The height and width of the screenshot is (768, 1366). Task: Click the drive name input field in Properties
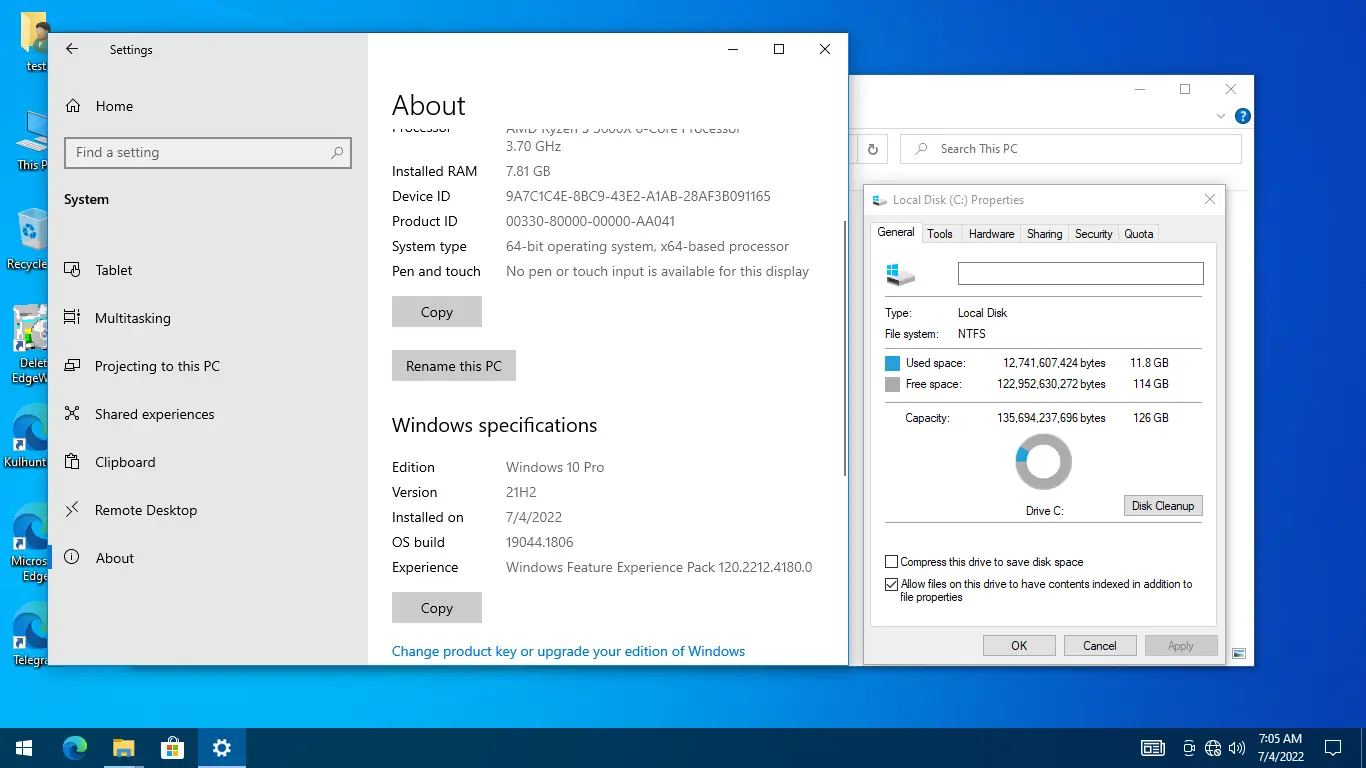[x=1080, y=273]
